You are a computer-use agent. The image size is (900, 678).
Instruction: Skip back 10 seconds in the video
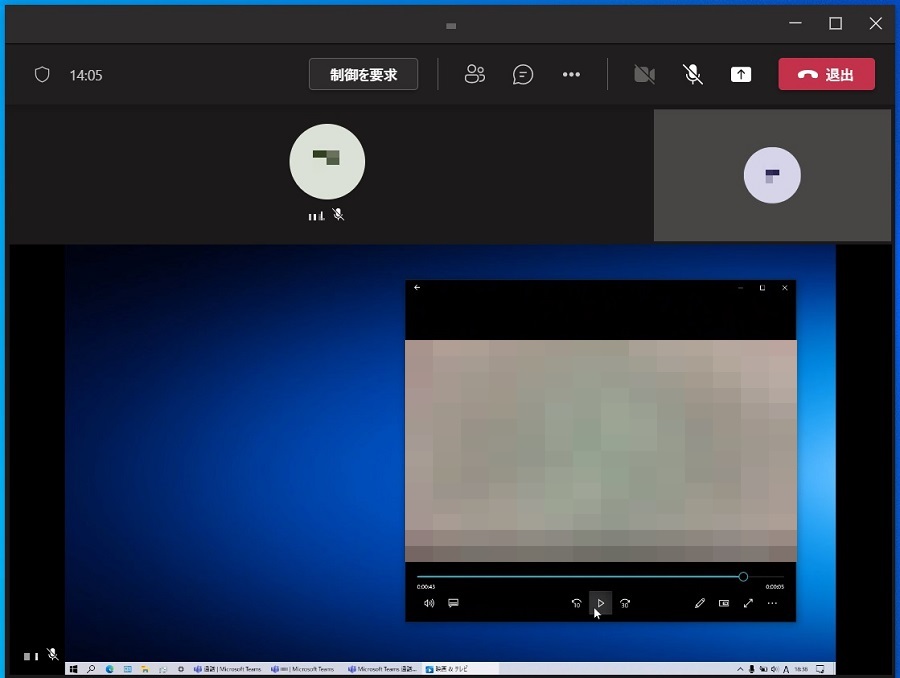tap(576, 603)
